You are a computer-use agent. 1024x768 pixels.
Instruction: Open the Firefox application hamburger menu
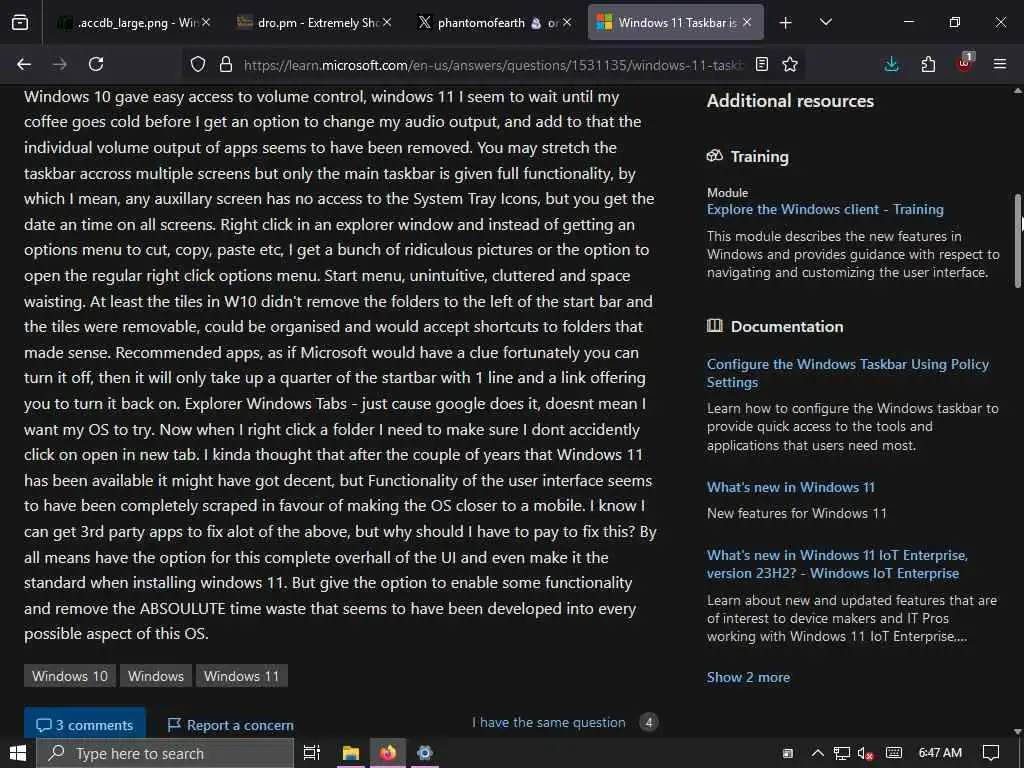1000,64
